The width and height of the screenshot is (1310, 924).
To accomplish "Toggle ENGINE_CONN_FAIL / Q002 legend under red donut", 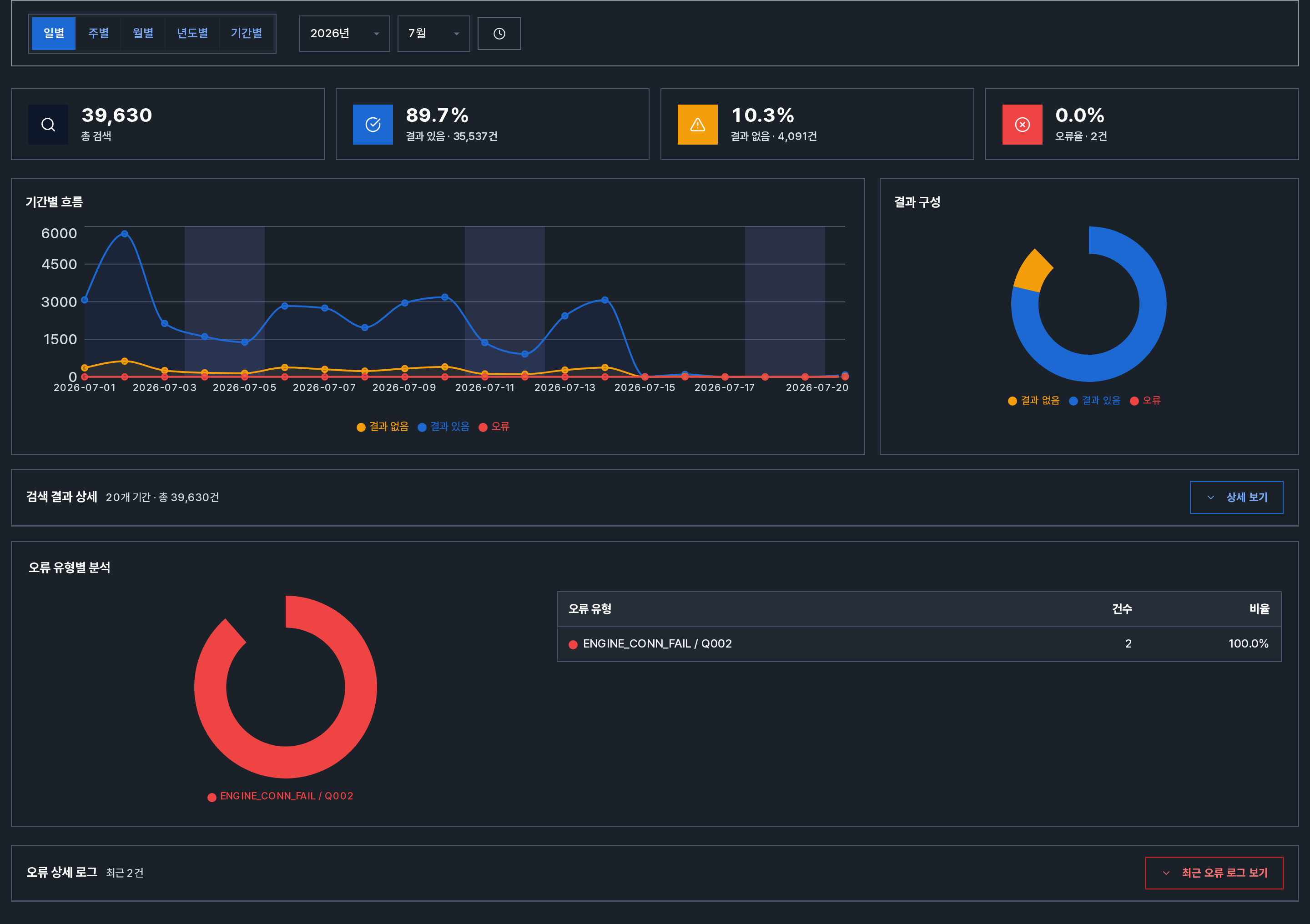I will 281,796.
